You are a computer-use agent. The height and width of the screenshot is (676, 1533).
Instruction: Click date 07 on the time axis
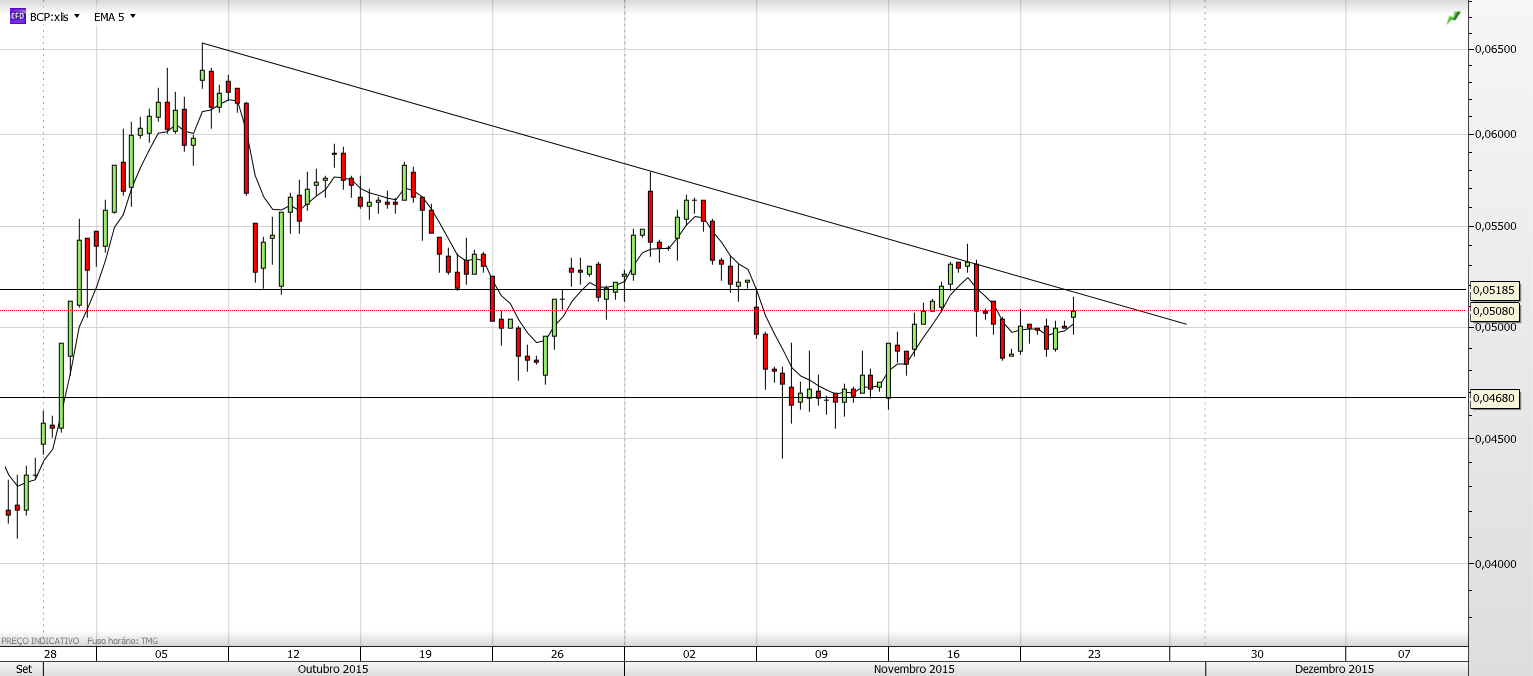click(x=1404, y=654)
